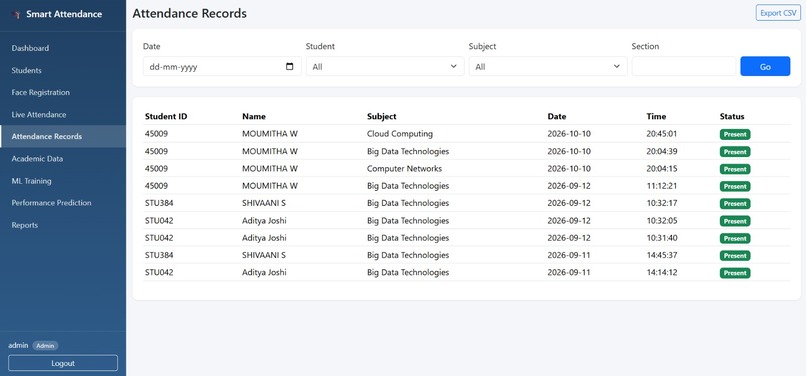Click 45009 ID in Computer Networks row

click(156, 169)
